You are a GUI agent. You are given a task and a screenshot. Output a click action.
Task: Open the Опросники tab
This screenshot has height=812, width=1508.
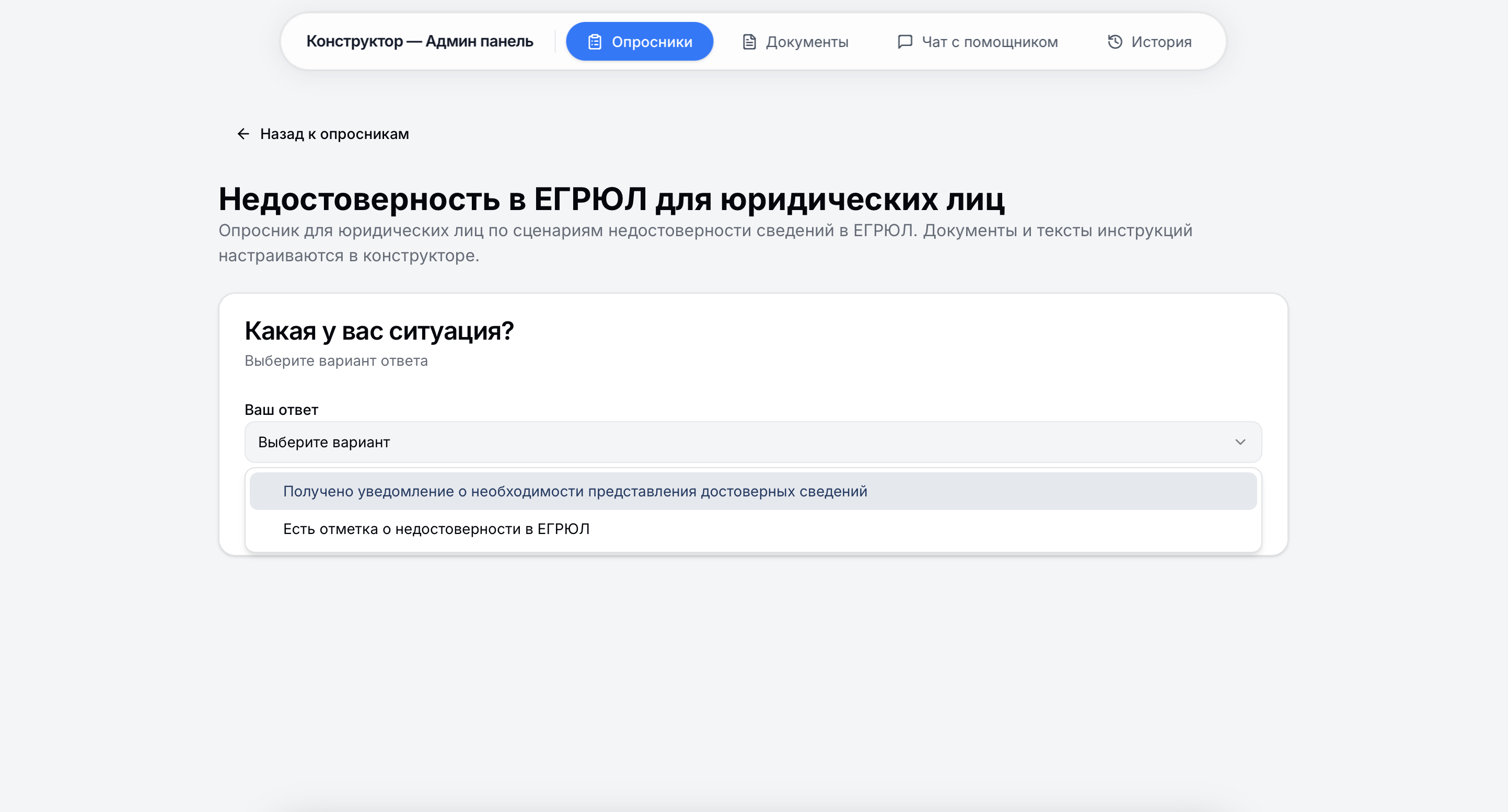point(639,42)
